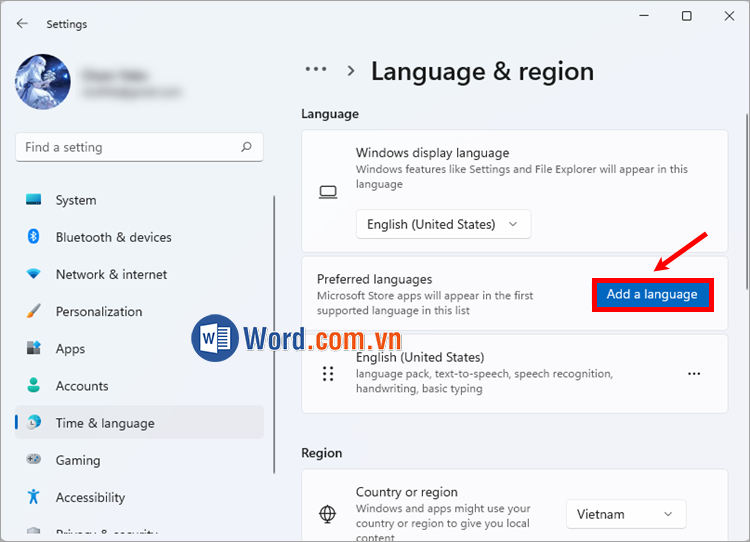Select Time & language in sidebar

point(139,423)
